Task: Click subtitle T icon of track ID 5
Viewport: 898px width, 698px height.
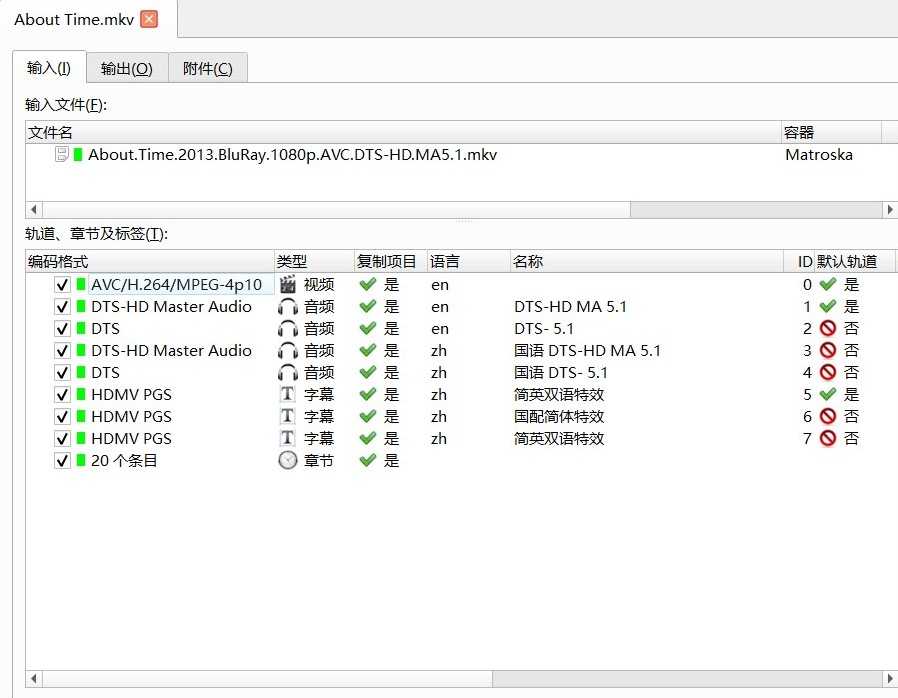Action: (x=287, y=394)
